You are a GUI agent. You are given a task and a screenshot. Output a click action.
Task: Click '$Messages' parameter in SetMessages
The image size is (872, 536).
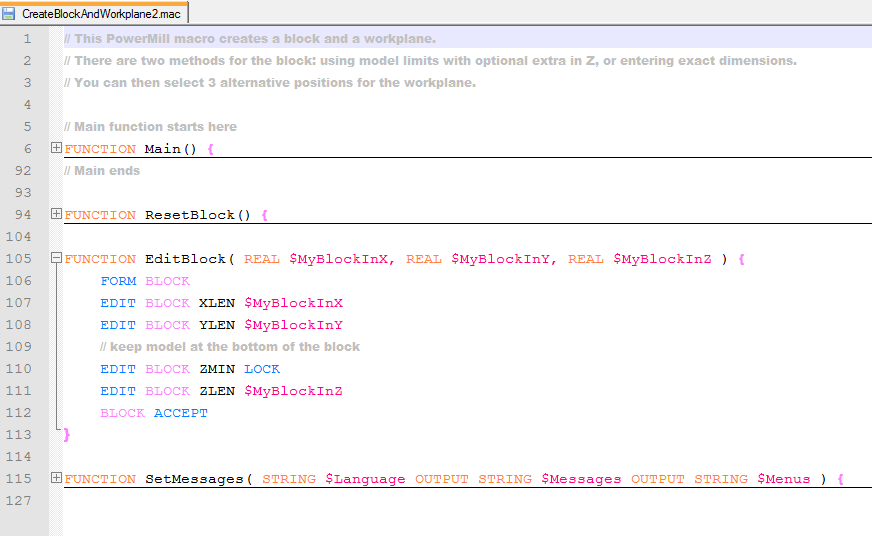click(x=581, y=479)
